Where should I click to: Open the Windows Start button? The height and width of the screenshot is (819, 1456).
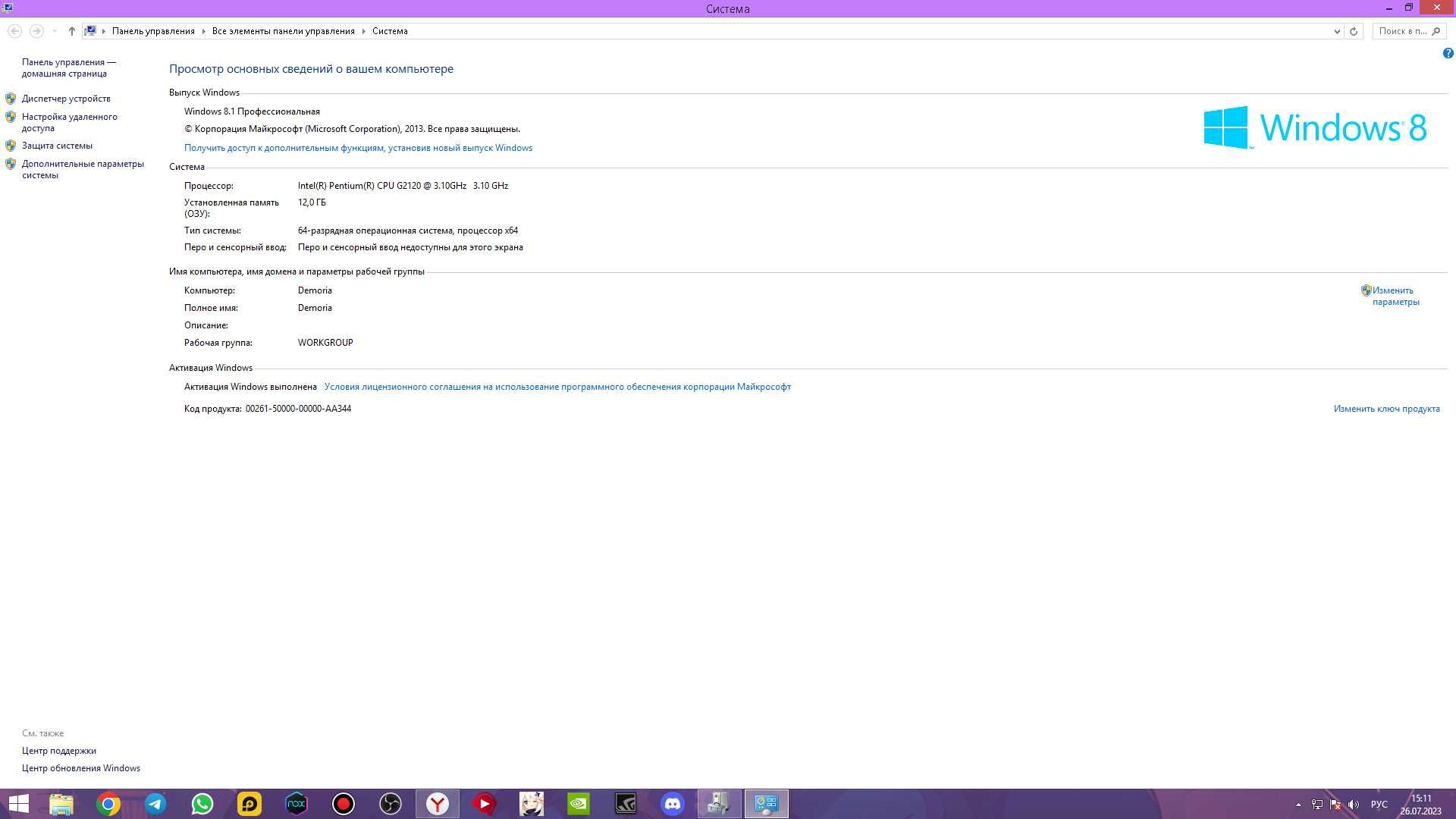point(18,804)
